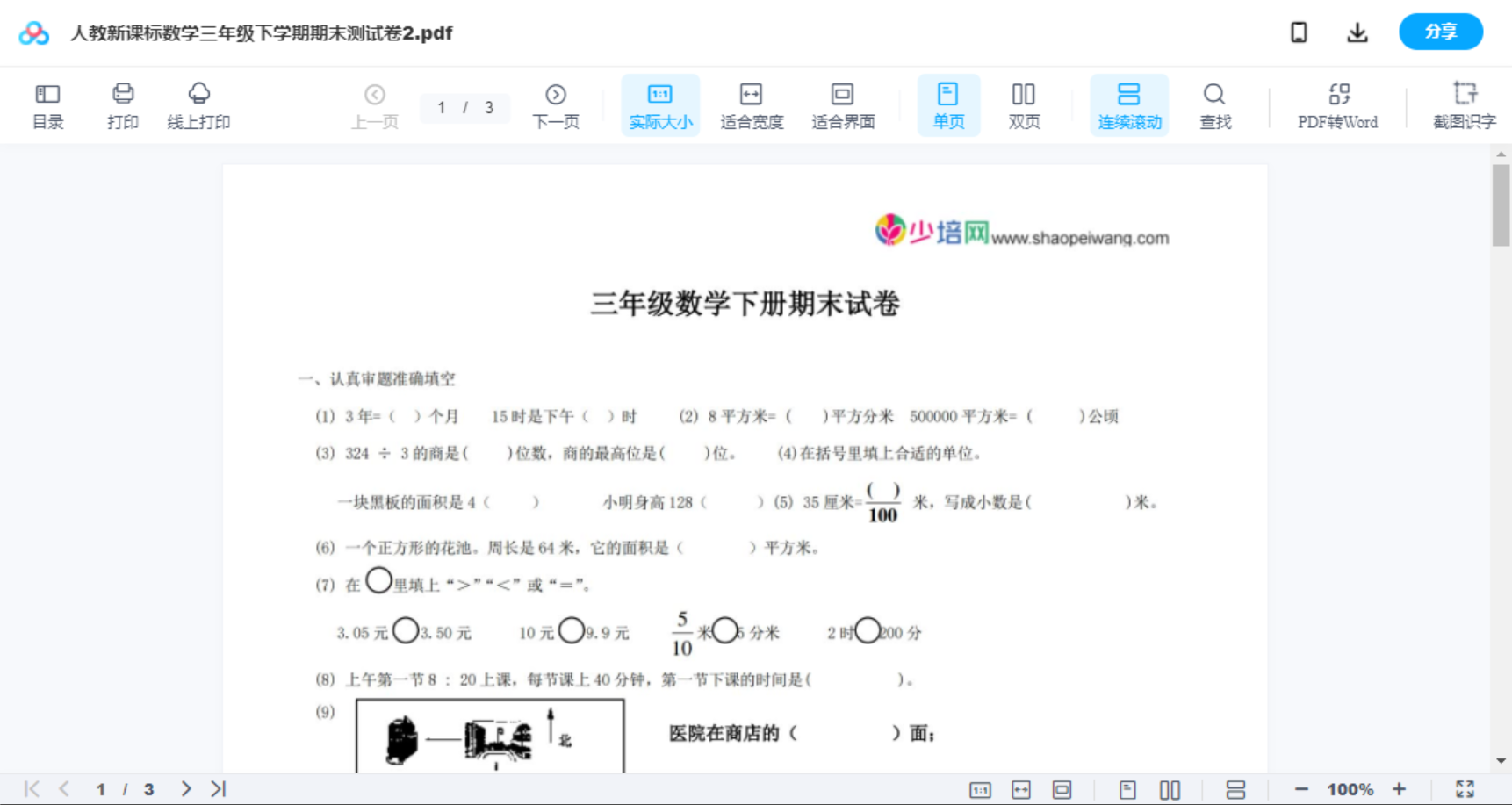
Task: Open the 查找 search tool
Action: coord(1214,104)
